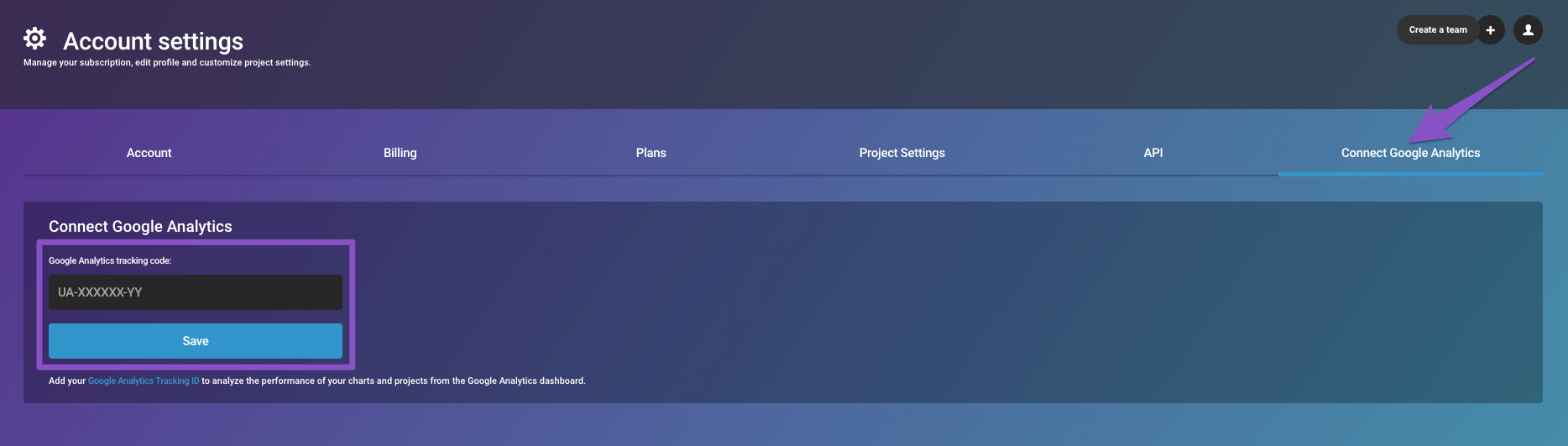
Task: Focus the UA-XXXXXX-YY tracking code field
Action: coord(195,292)
